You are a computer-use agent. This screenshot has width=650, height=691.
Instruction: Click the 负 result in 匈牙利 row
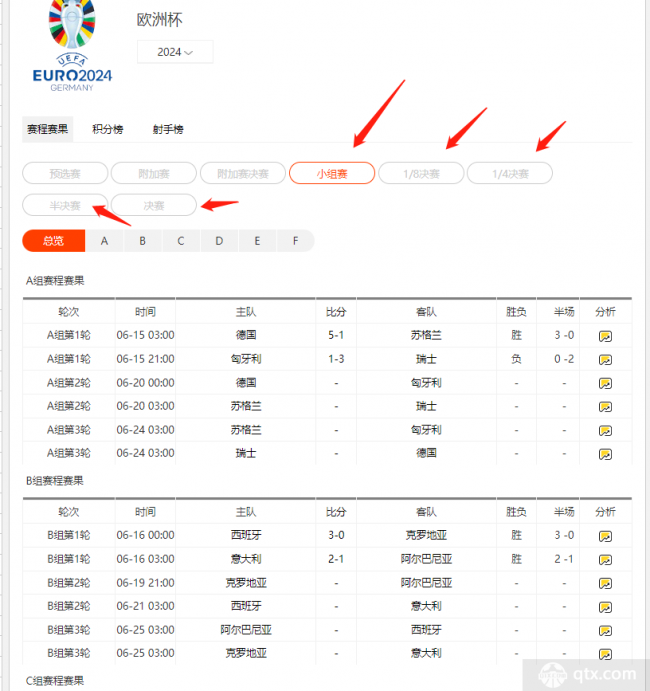[x=516, y=359]
